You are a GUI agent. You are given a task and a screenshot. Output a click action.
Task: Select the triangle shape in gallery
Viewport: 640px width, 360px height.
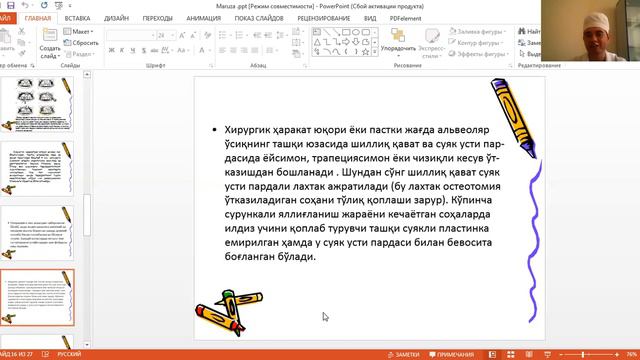[x=317, y=42]
